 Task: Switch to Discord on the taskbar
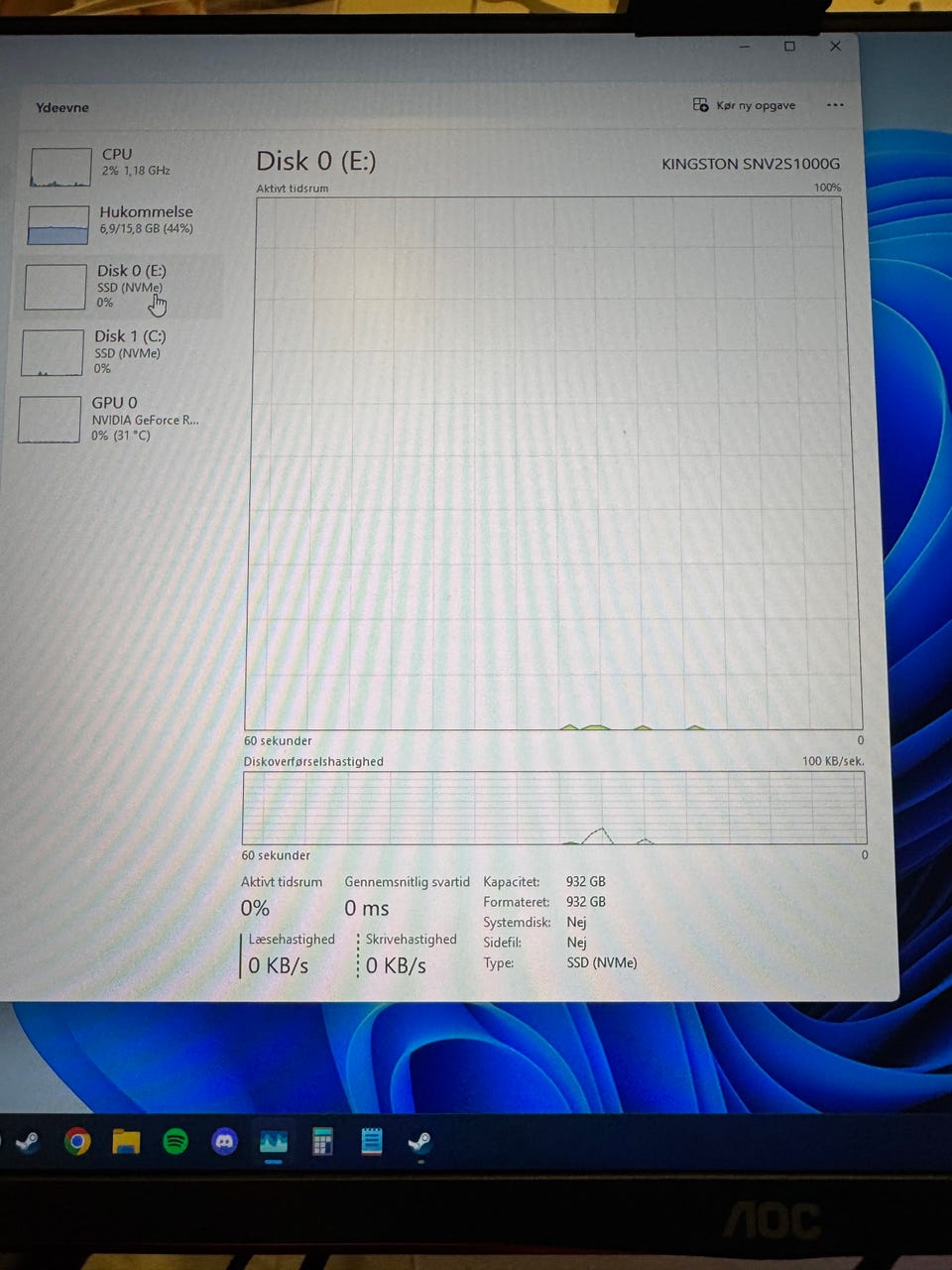point(225,1142)
